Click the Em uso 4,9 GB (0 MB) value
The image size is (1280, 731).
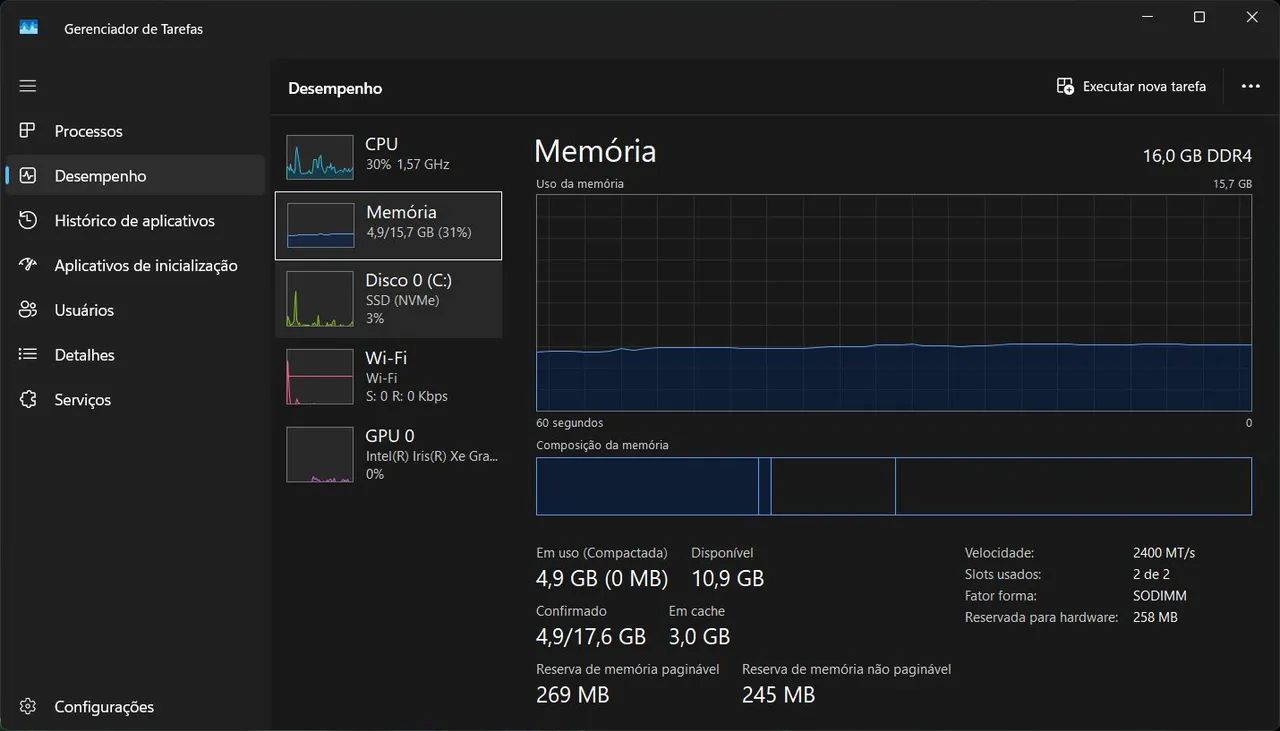(602, 578)
